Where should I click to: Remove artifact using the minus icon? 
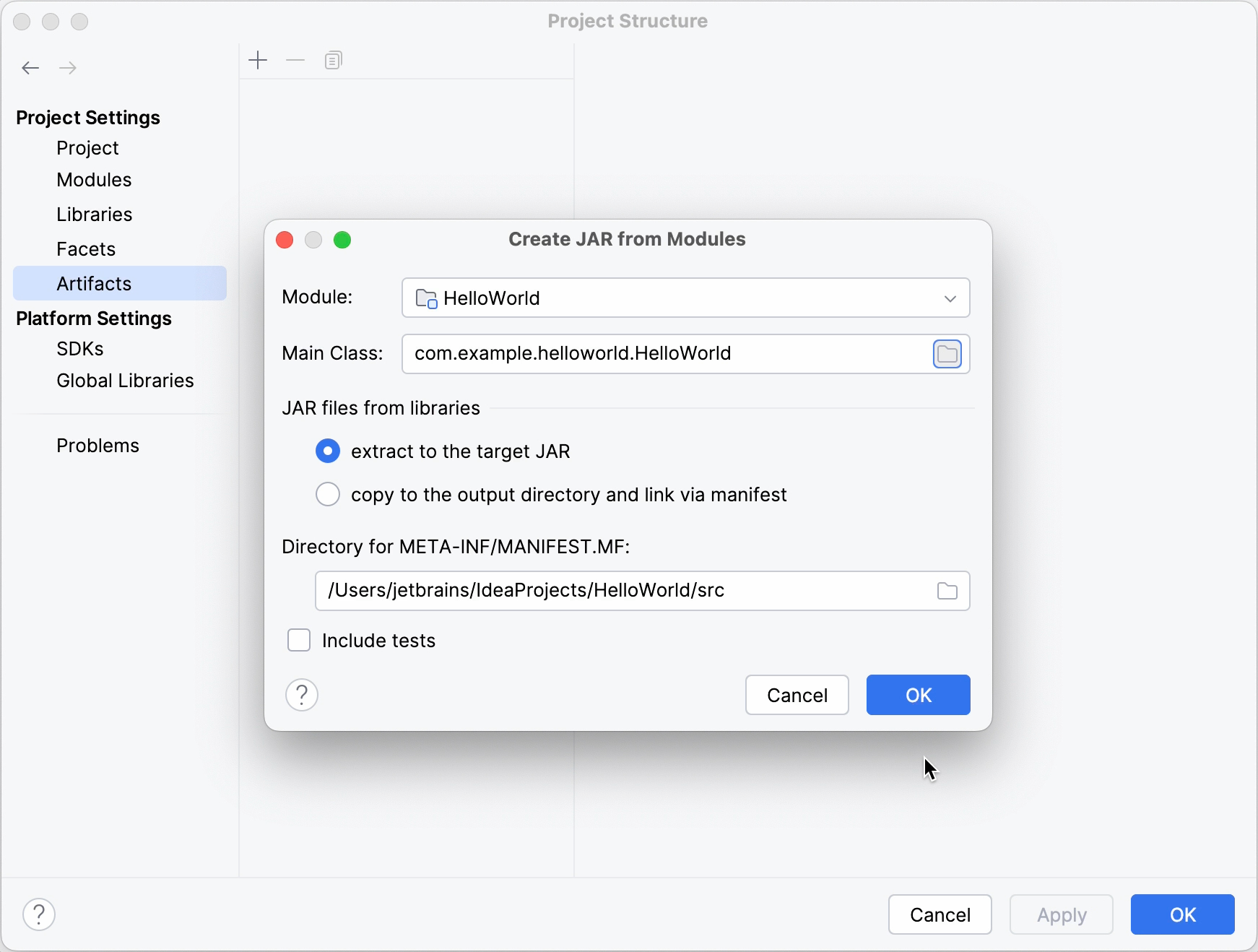coord(295,60)
